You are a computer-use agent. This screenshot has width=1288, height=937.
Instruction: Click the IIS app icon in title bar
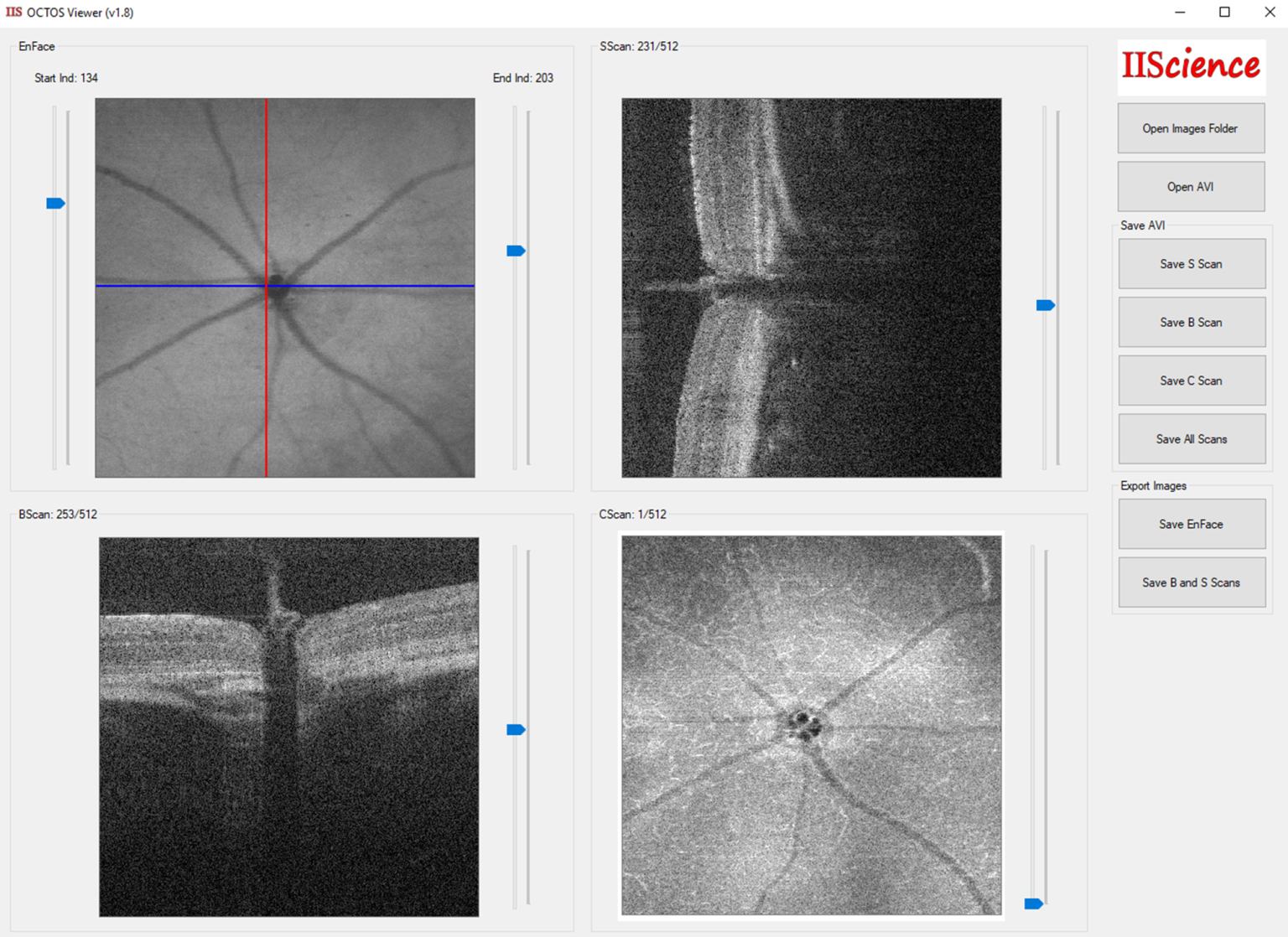coord(13,13)
